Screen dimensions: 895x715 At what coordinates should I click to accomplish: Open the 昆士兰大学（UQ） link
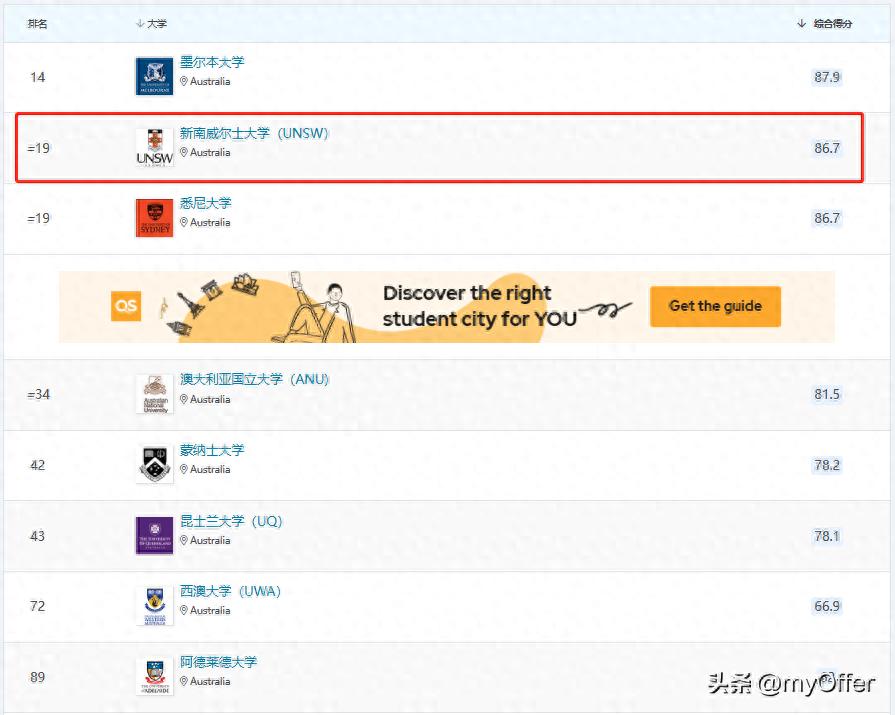point(231,521)
